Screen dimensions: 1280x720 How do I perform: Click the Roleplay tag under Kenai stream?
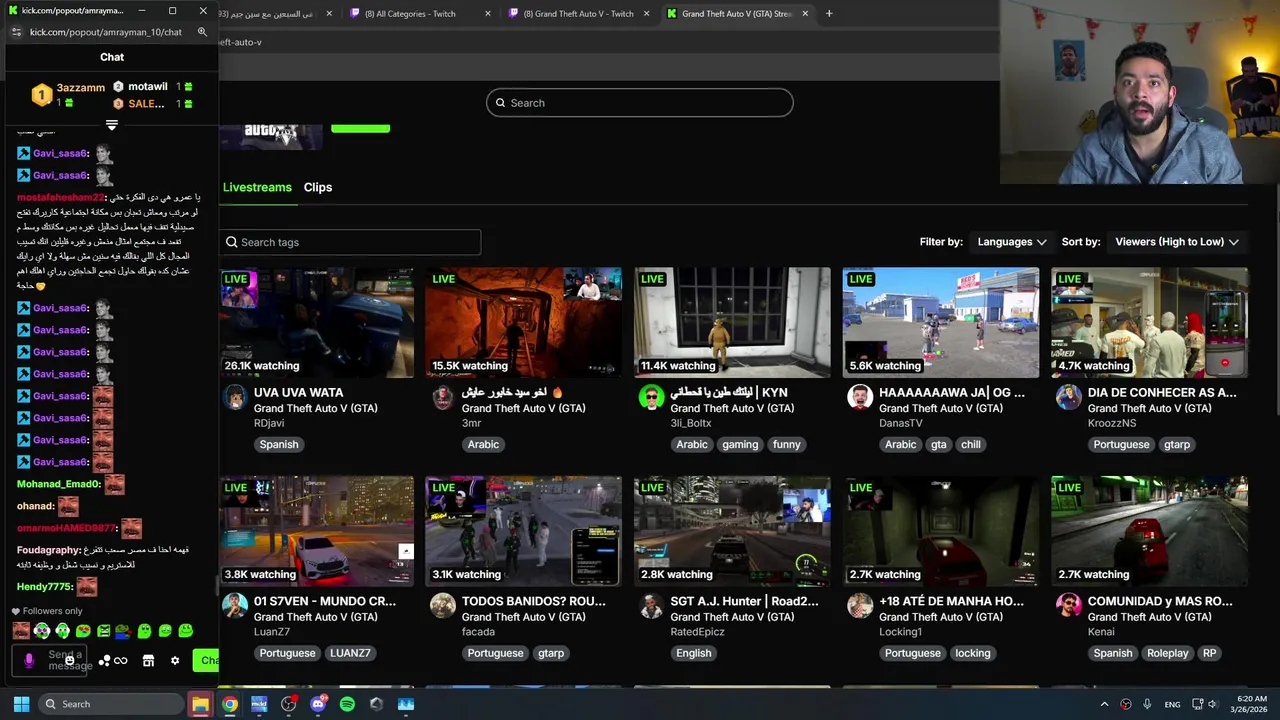click(1168, 653)
